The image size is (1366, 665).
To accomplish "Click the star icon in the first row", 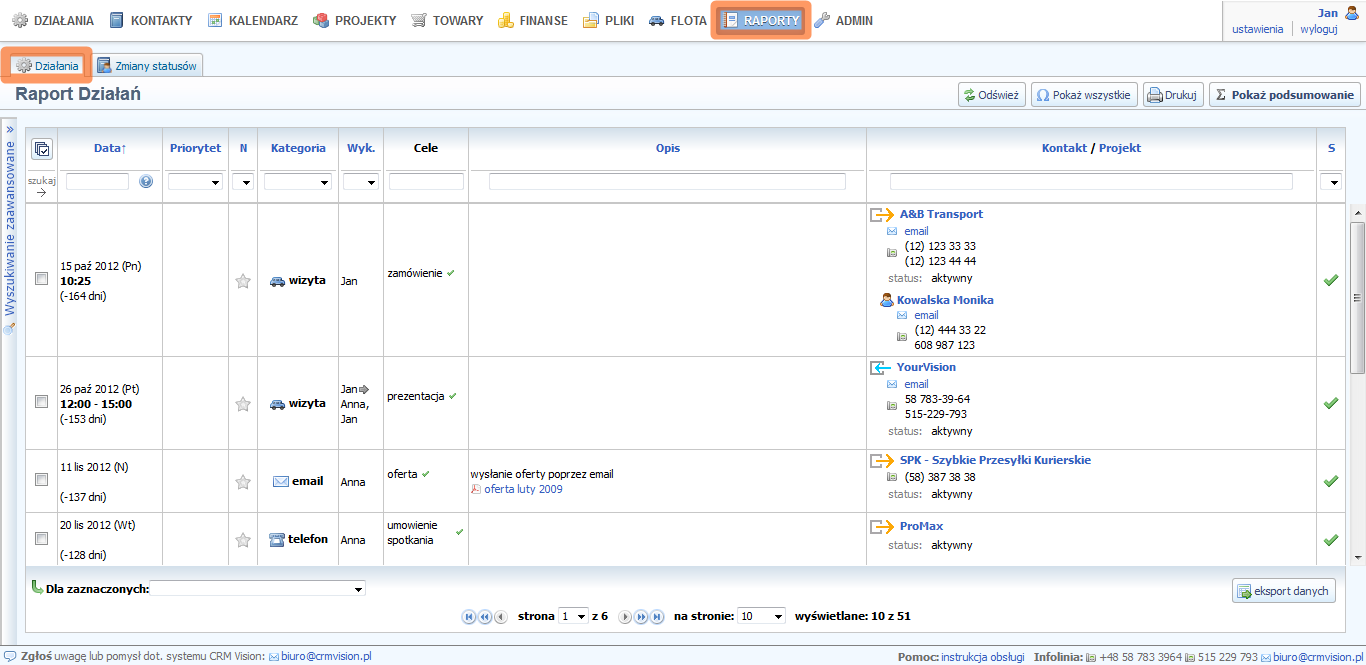I will pyautogui.click(x=242, y=281).
